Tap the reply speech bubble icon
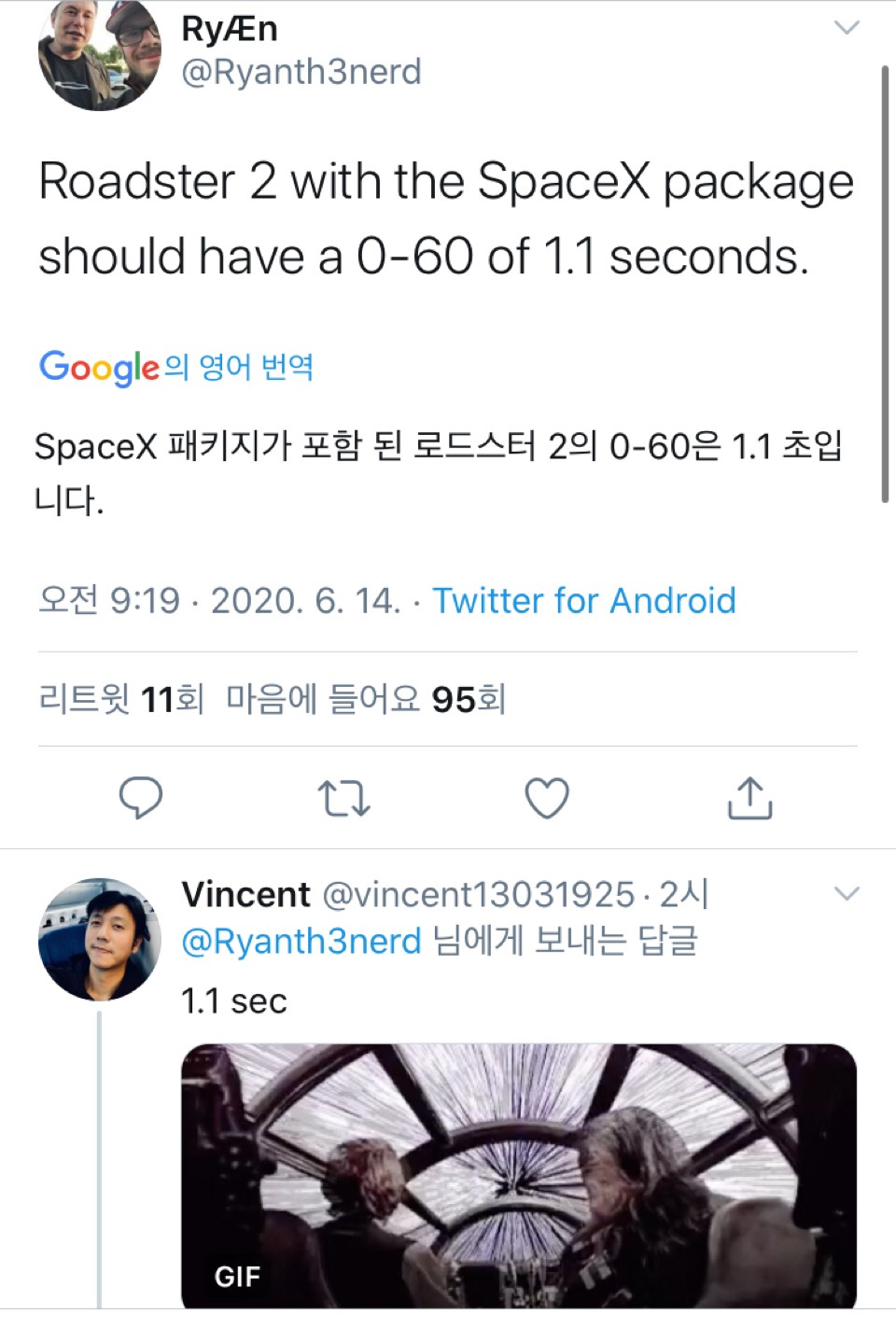The width and height of the screenshot is (896, 1329). [141, 798]
